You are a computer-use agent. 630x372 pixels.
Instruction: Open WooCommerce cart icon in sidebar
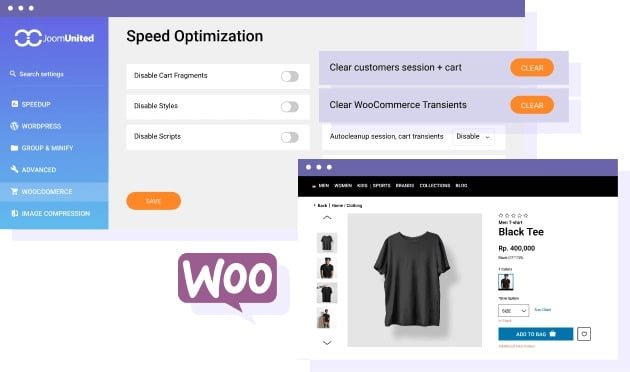[x=14, y=192]
